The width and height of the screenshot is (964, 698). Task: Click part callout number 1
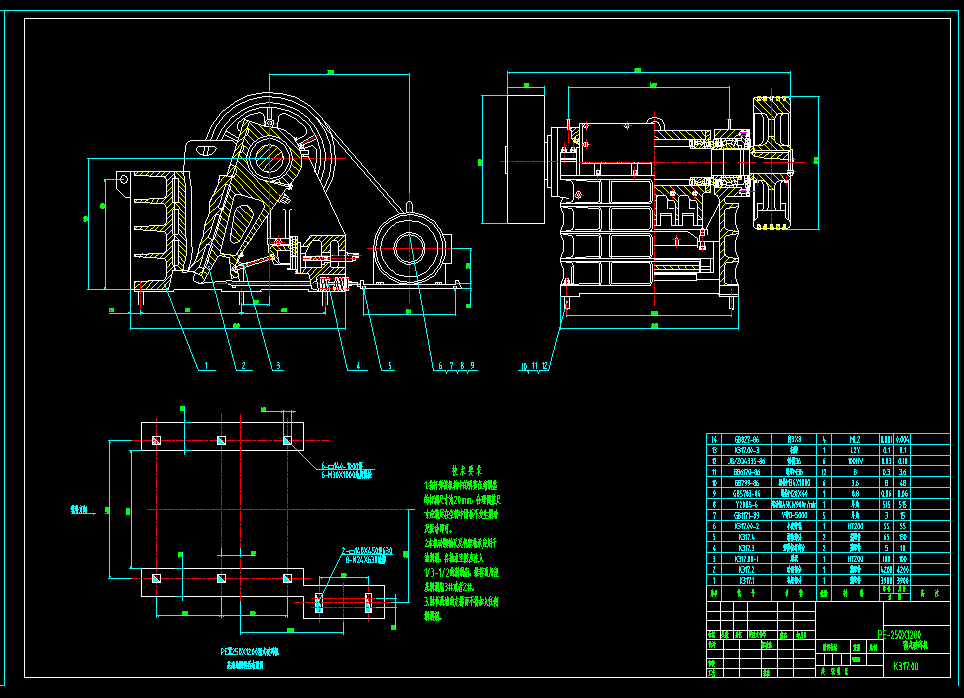coord(206,366)
